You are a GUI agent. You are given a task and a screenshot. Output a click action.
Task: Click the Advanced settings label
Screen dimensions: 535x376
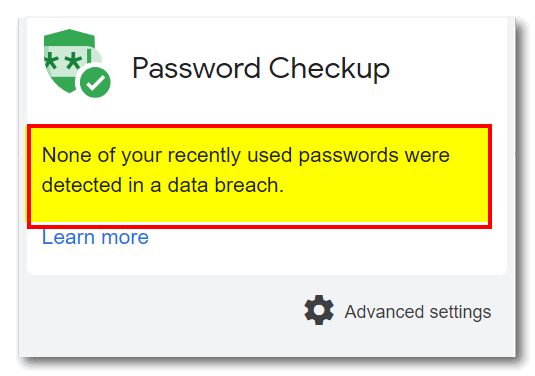pyautogui.click(x=418, y=312)
